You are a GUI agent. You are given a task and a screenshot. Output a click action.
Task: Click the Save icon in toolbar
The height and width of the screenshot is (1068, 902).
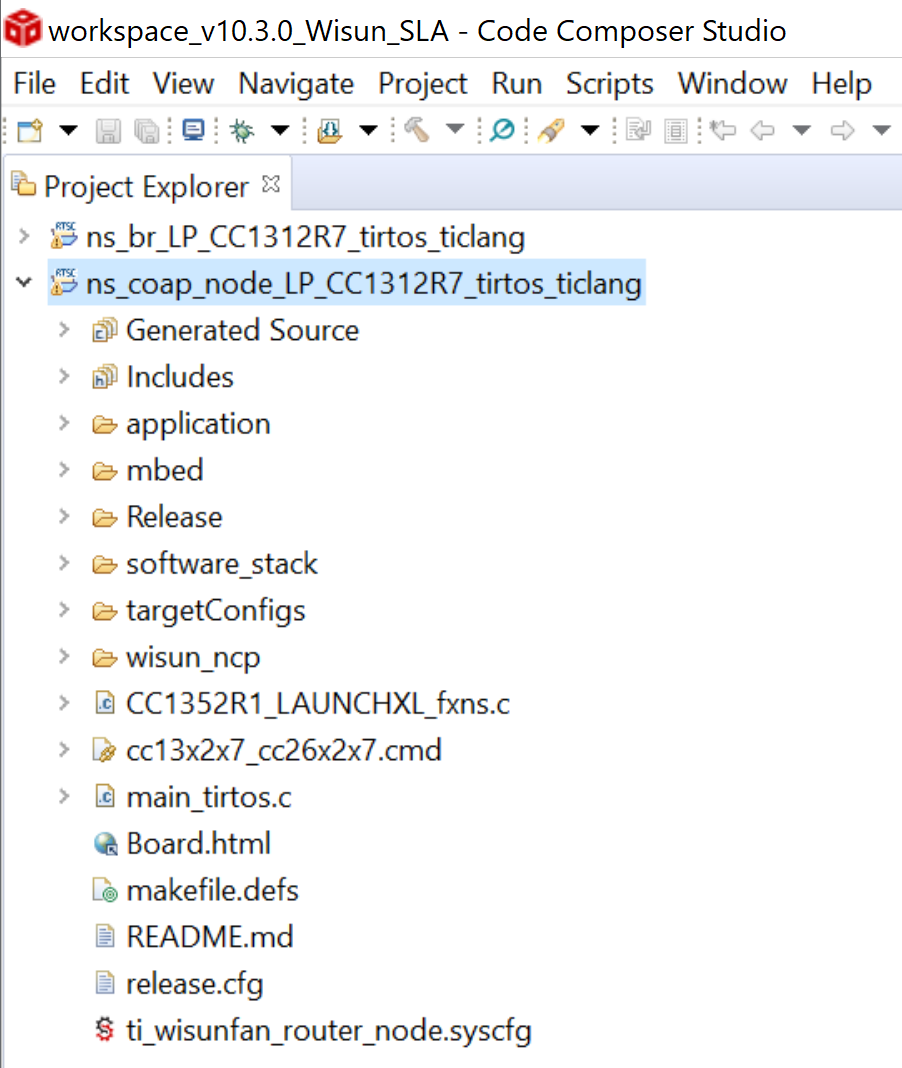click(x=107, y=130)
